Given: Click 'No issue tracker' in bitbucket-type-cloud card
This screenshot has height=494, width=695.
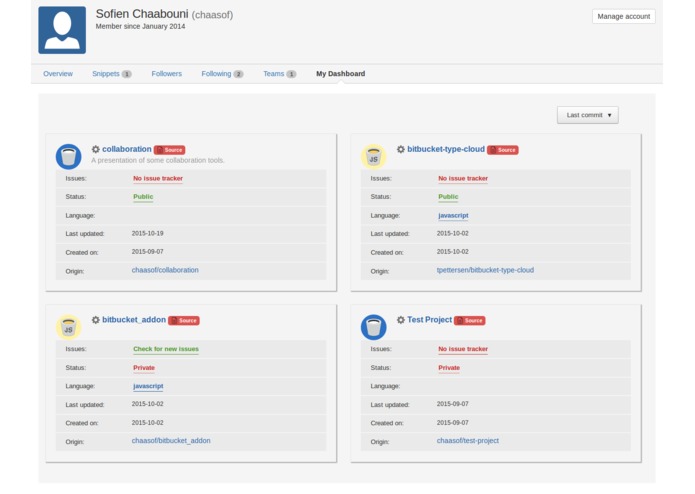Looking at the screenshot, I should point(463,179).
